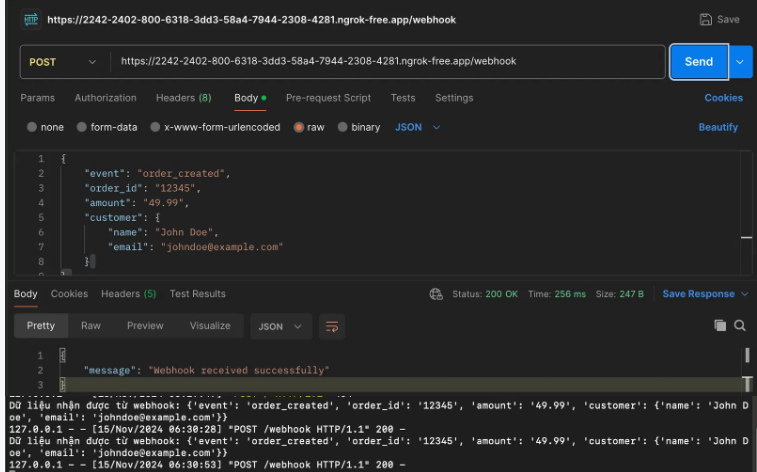Open the request Settings tab
The height and width of the screenshot is (472, 757).
454,98
